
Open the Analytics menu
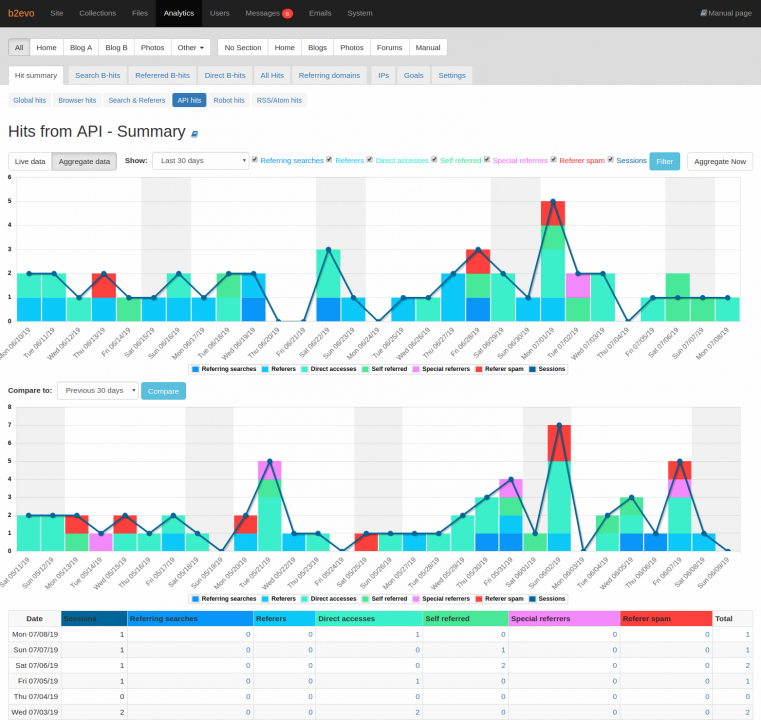tap(179, 13)
